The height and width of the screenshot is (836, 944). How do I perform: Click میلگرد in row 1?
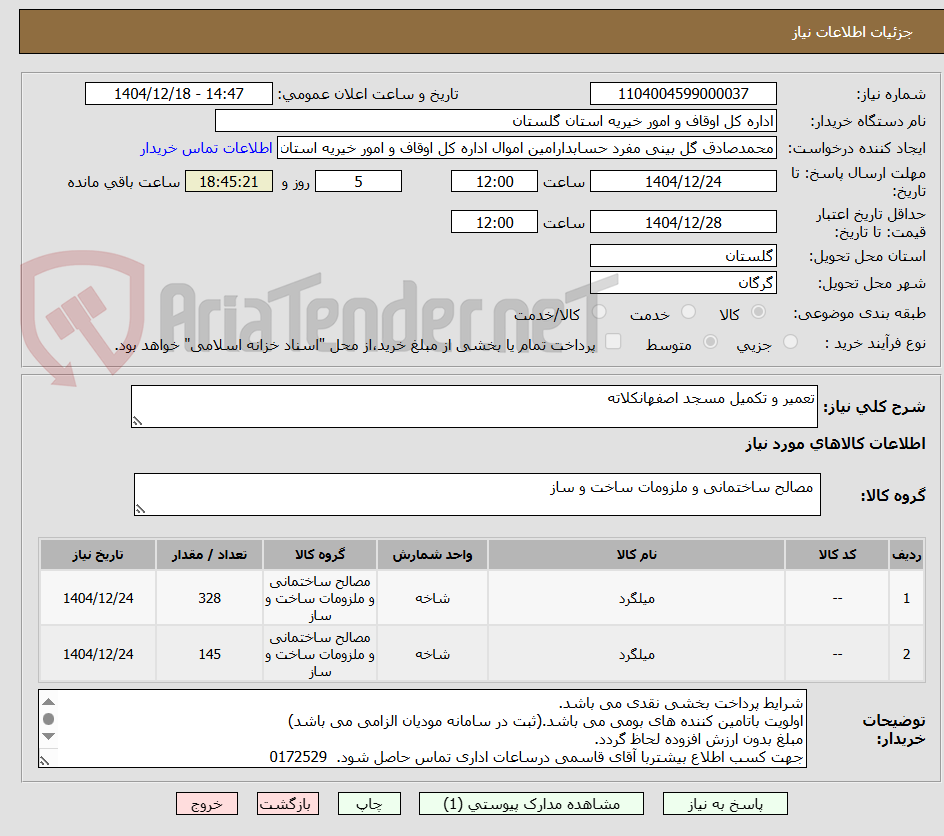tap(636, 598)
